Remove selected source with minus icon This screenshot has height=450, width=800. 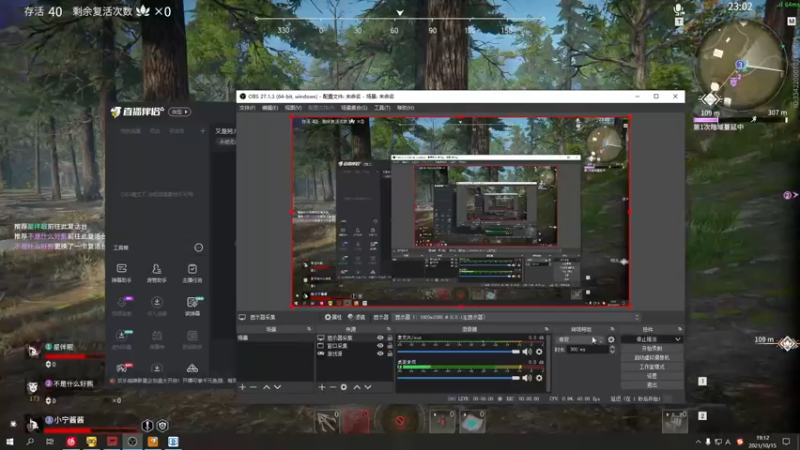(x=333, y=387)
